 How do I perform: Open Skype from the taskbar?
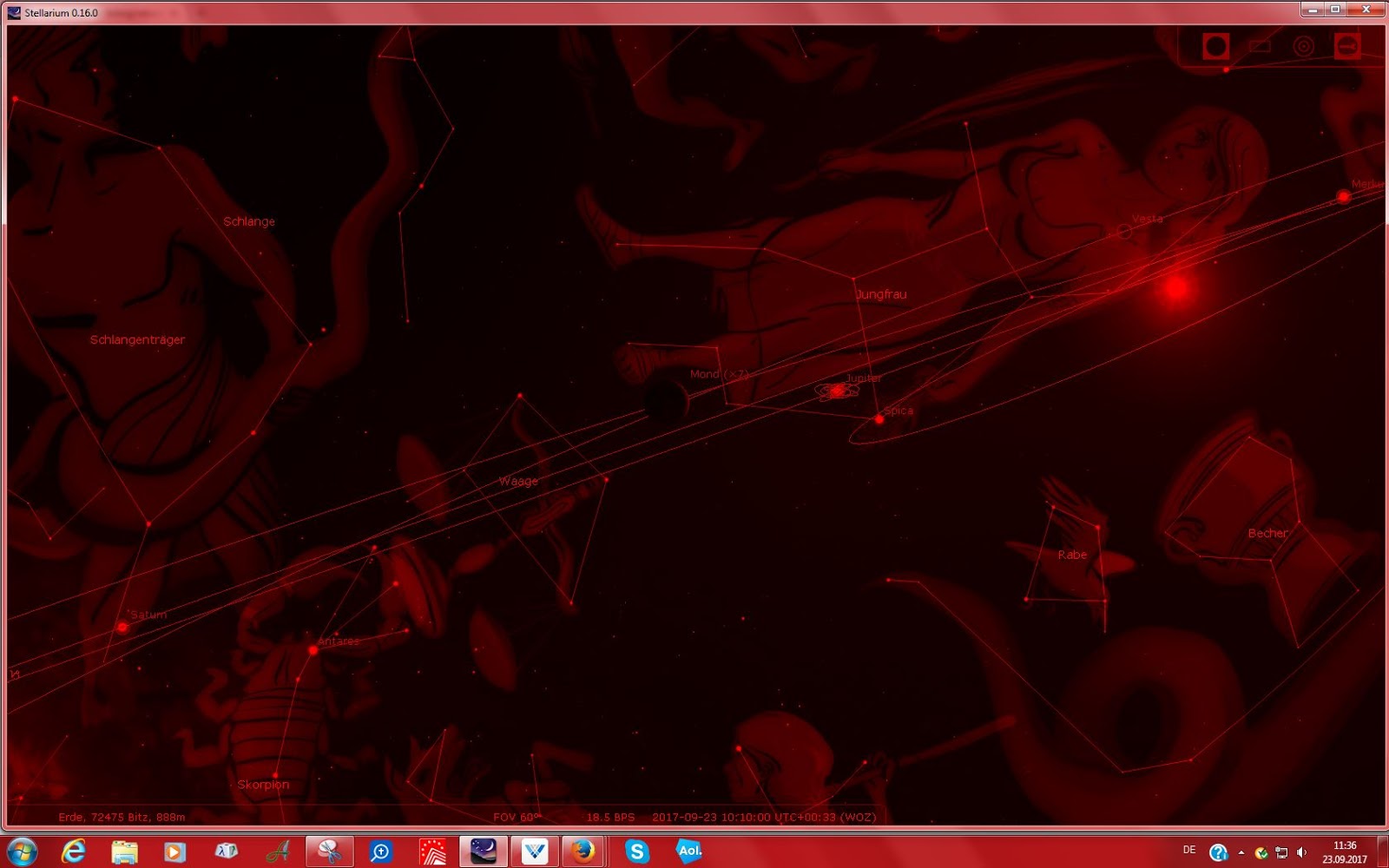coord(637,852)
